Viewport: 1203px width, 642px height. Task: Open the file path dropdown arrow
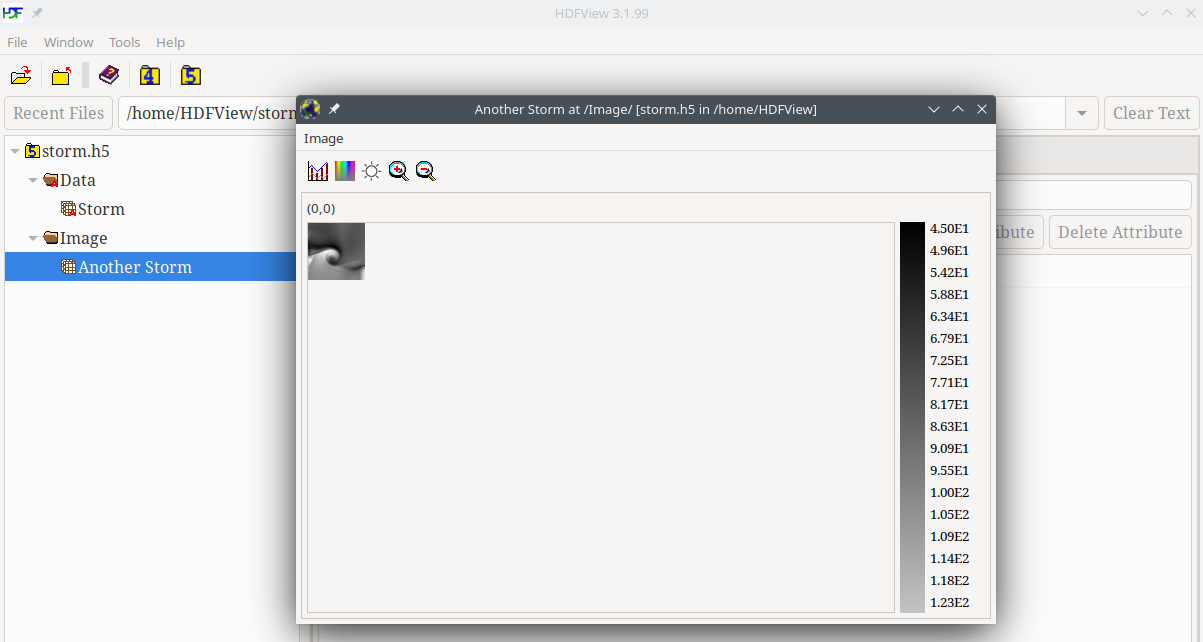(1081, 114)
